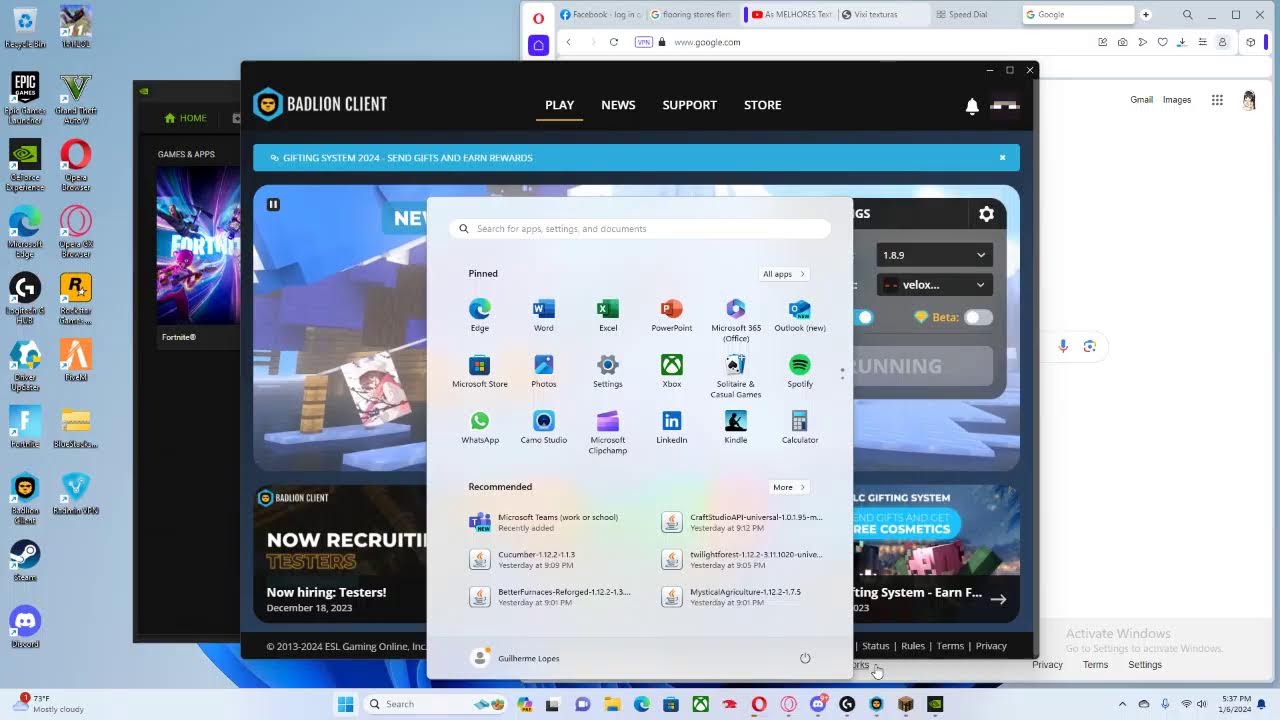The width and height of the screenshot is (1280, 720).
Task: Dismiss the Gifting System 2024 banner
Action: [x=1002, y=158]
